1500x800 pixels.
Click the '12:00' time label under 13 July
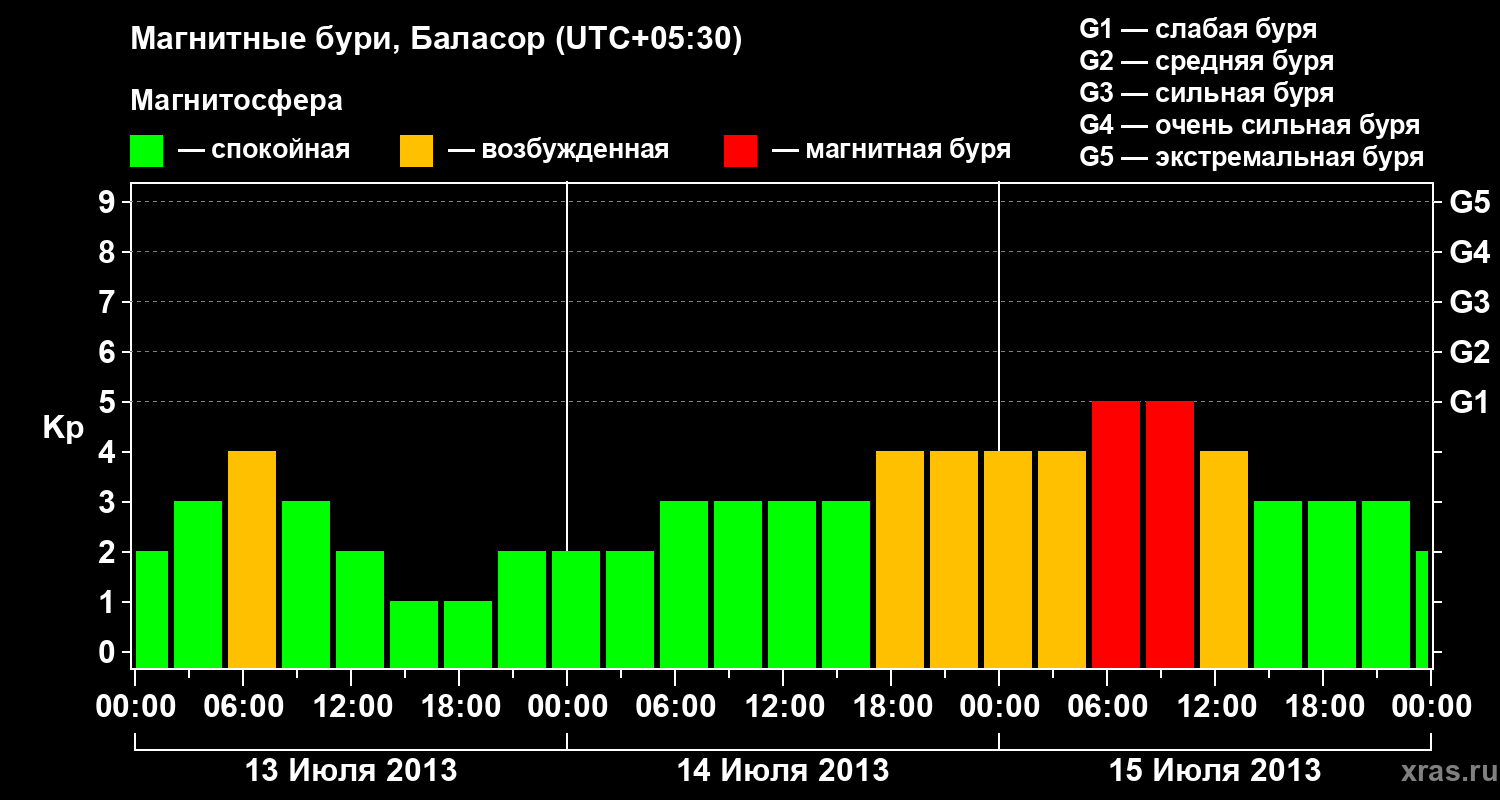point(351,707)
